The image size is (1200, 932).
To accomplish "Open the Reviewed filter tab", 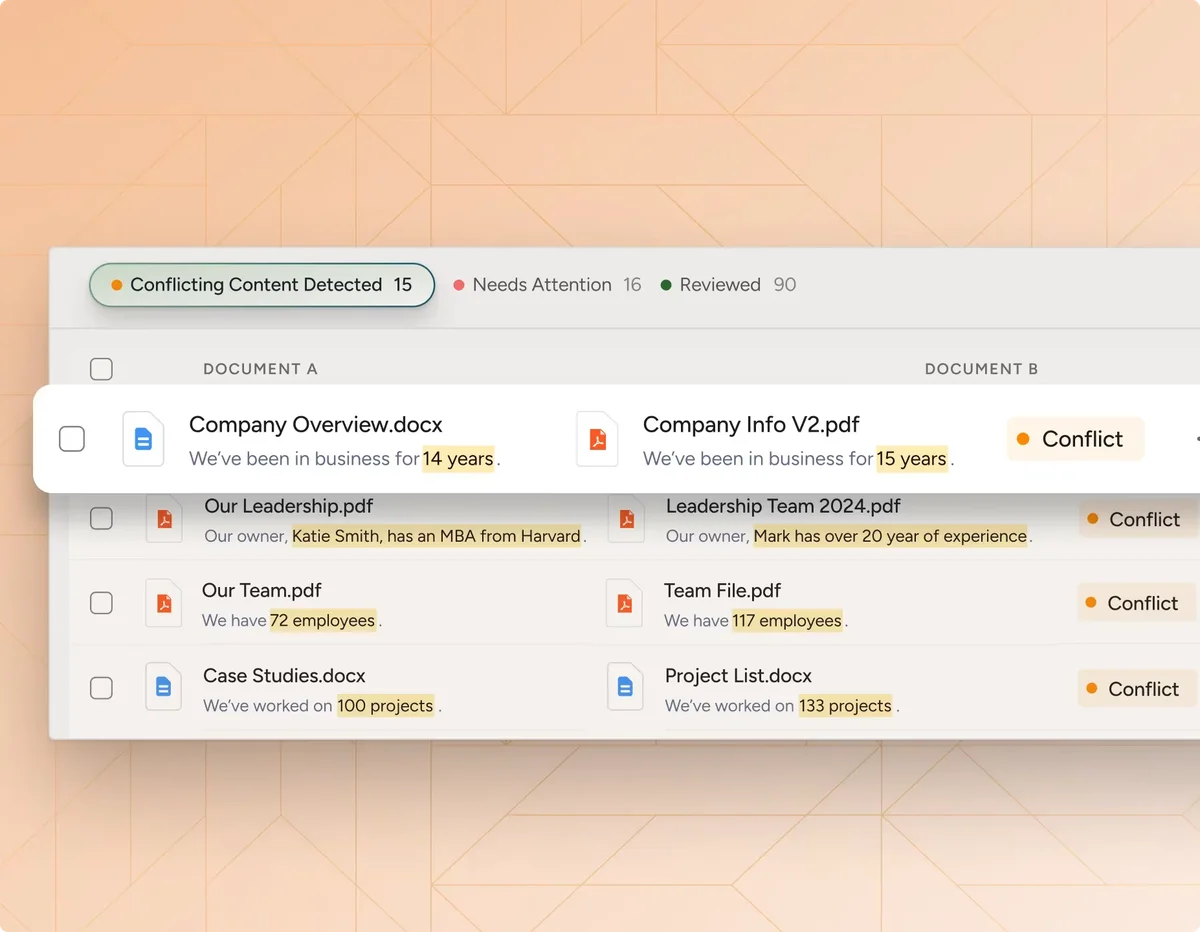I will pyautogui.click(x=719, y=285).
